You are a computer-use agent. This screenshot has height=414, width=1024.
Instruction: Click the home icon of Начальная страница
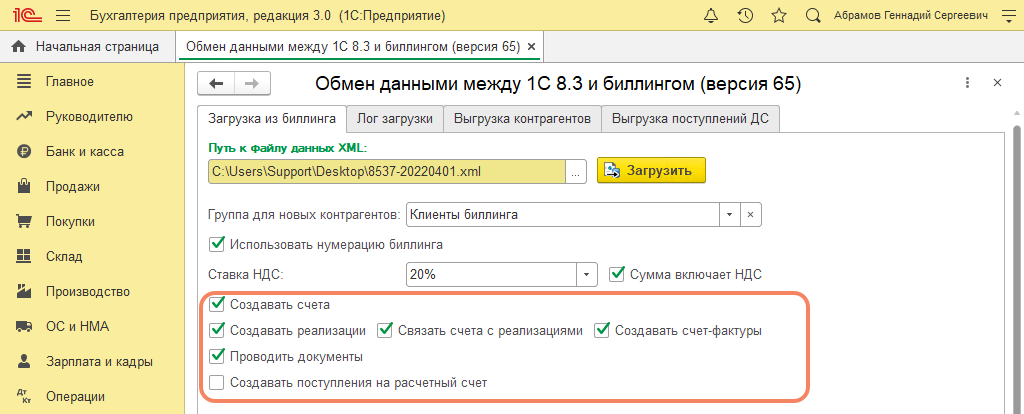pos(19,47)
